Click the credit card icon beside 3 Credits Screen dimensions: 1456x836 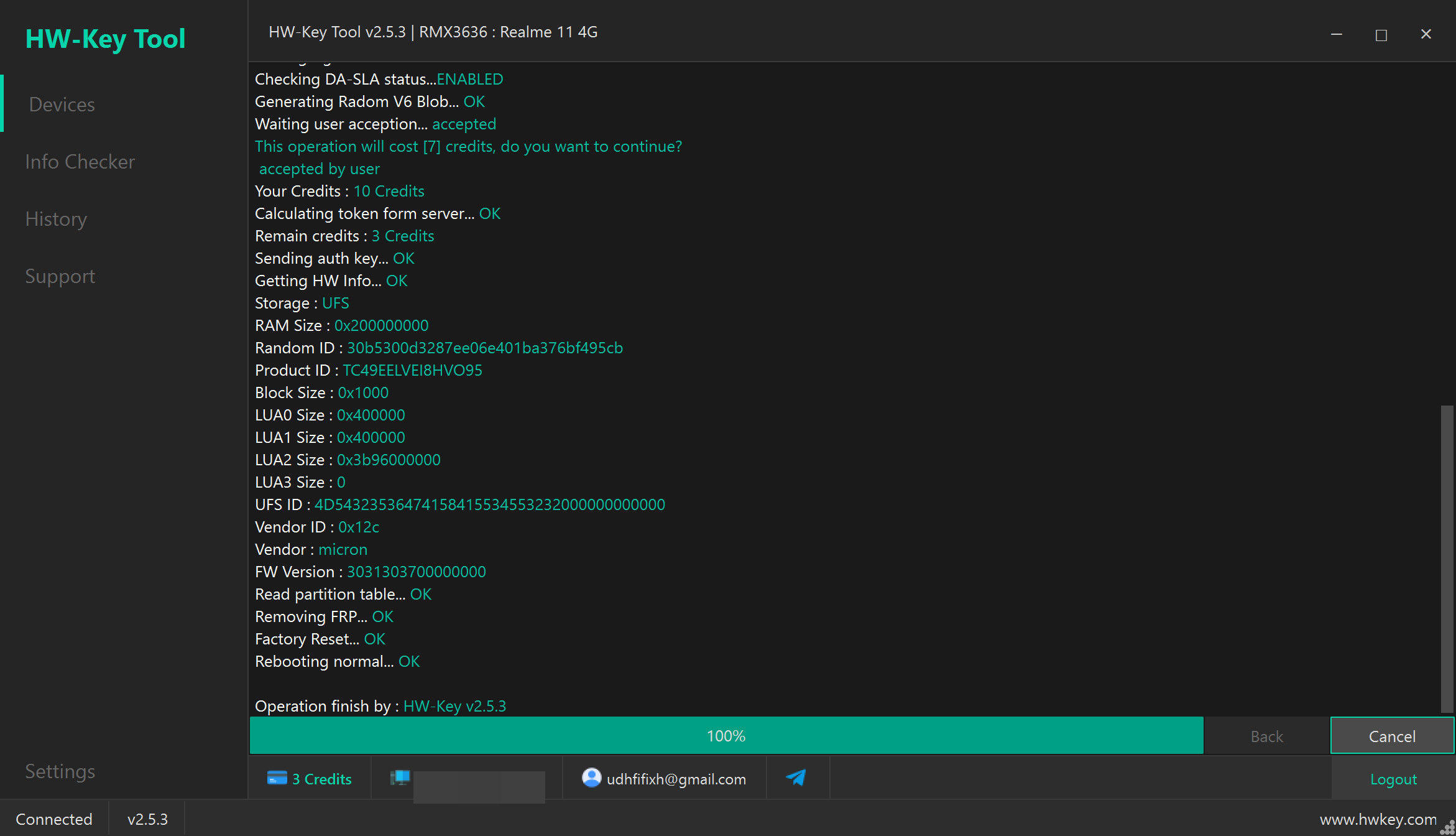pyautogui.click(x=277, y=778)
